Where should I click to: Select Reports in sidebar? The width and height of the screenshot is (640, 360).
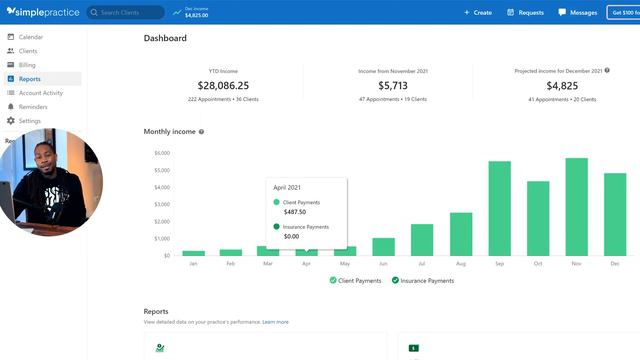pos(42,79)
